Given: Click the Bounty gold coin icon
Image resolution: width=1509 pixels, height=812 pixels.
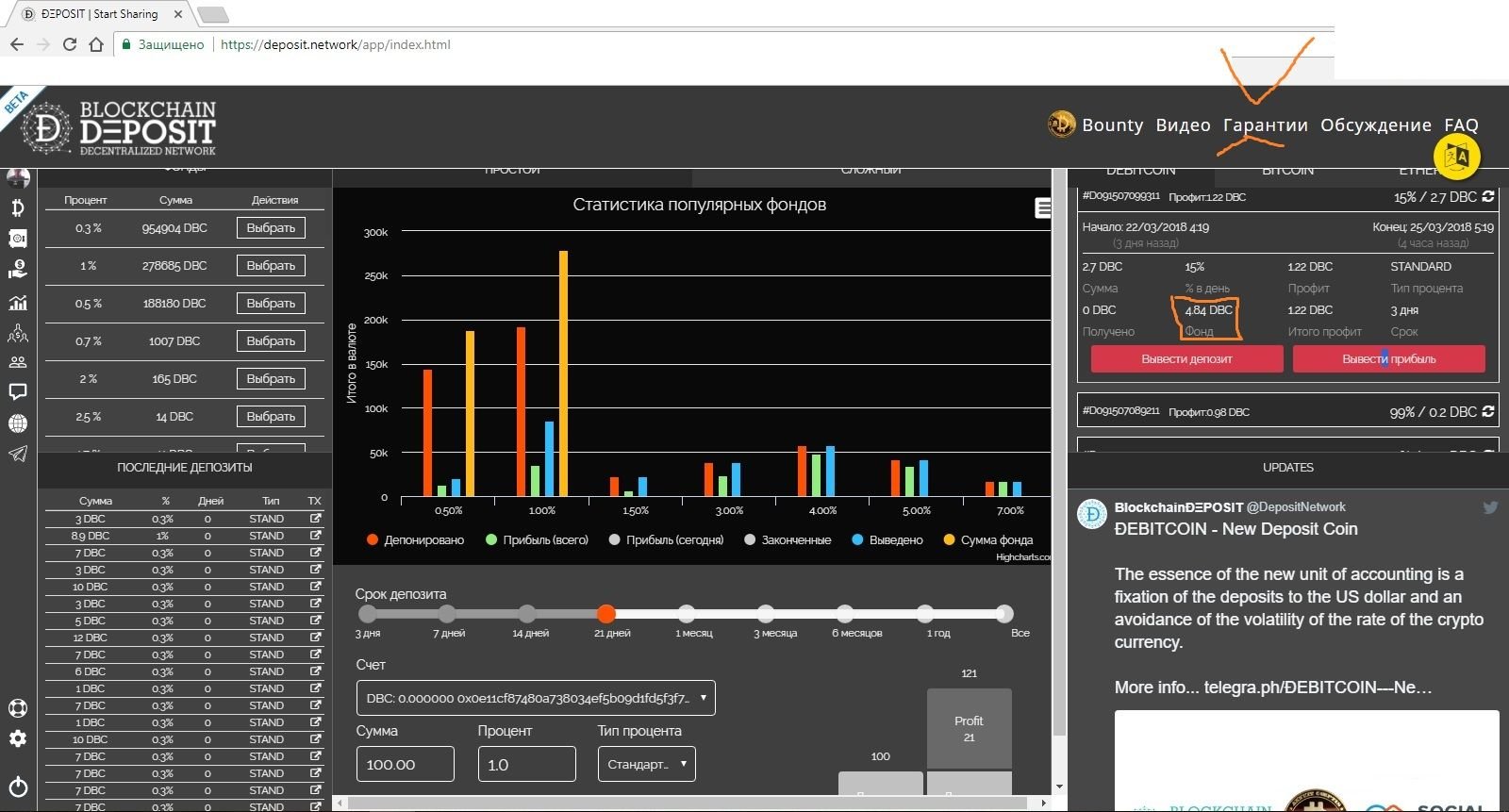Looking at the screenshot, I should [x=1062, y=124].
